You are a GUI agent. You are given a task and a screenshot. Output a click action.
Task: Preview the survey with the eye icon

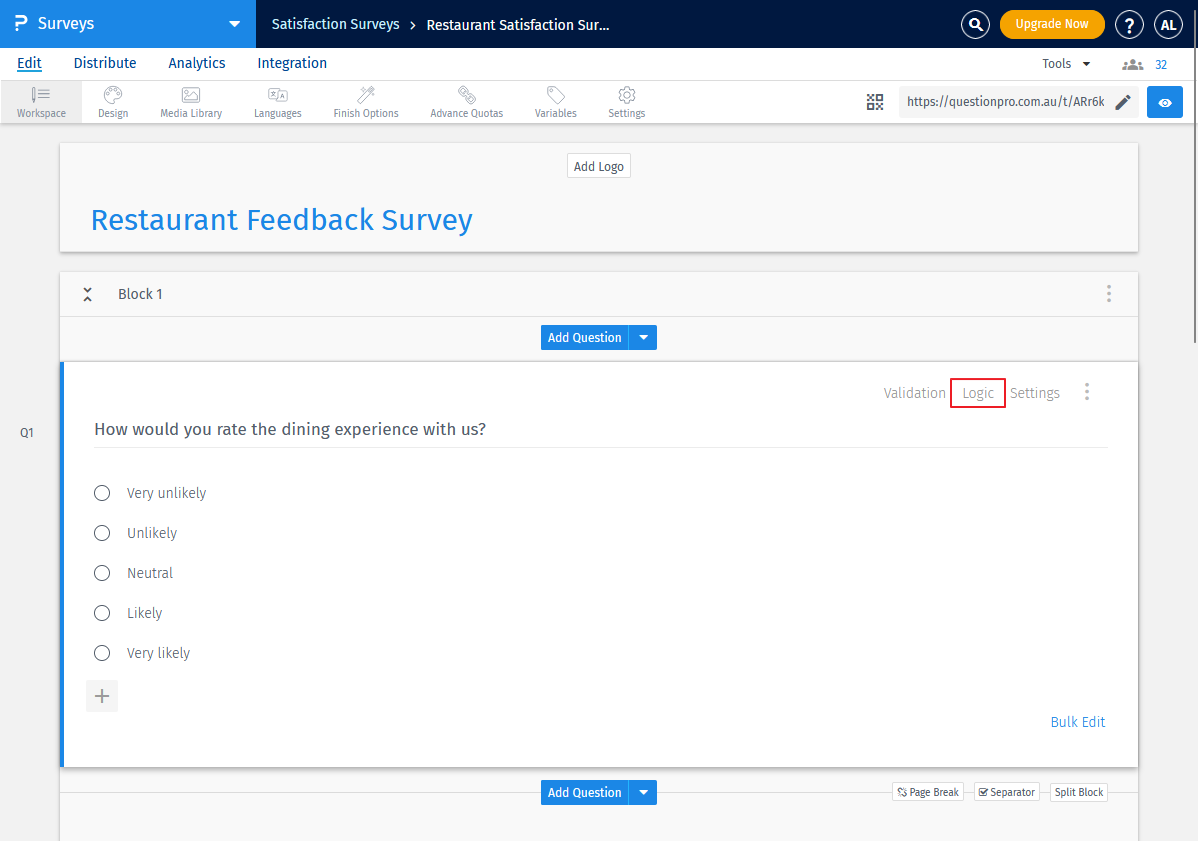tap(1164, 101)
